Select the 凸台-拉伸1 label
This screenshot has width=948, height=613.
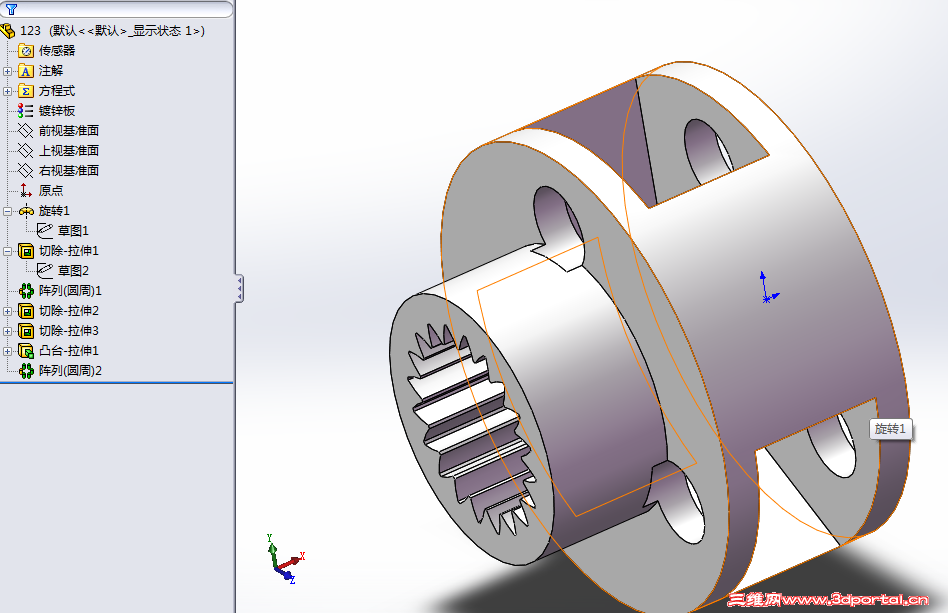[69, 351]
